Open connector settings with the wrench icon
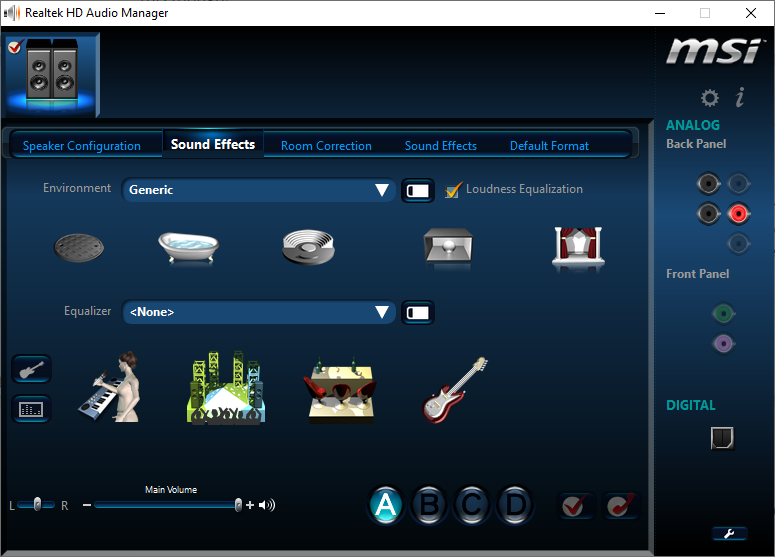Screen dimensions: 775x557 click(729, 533)
